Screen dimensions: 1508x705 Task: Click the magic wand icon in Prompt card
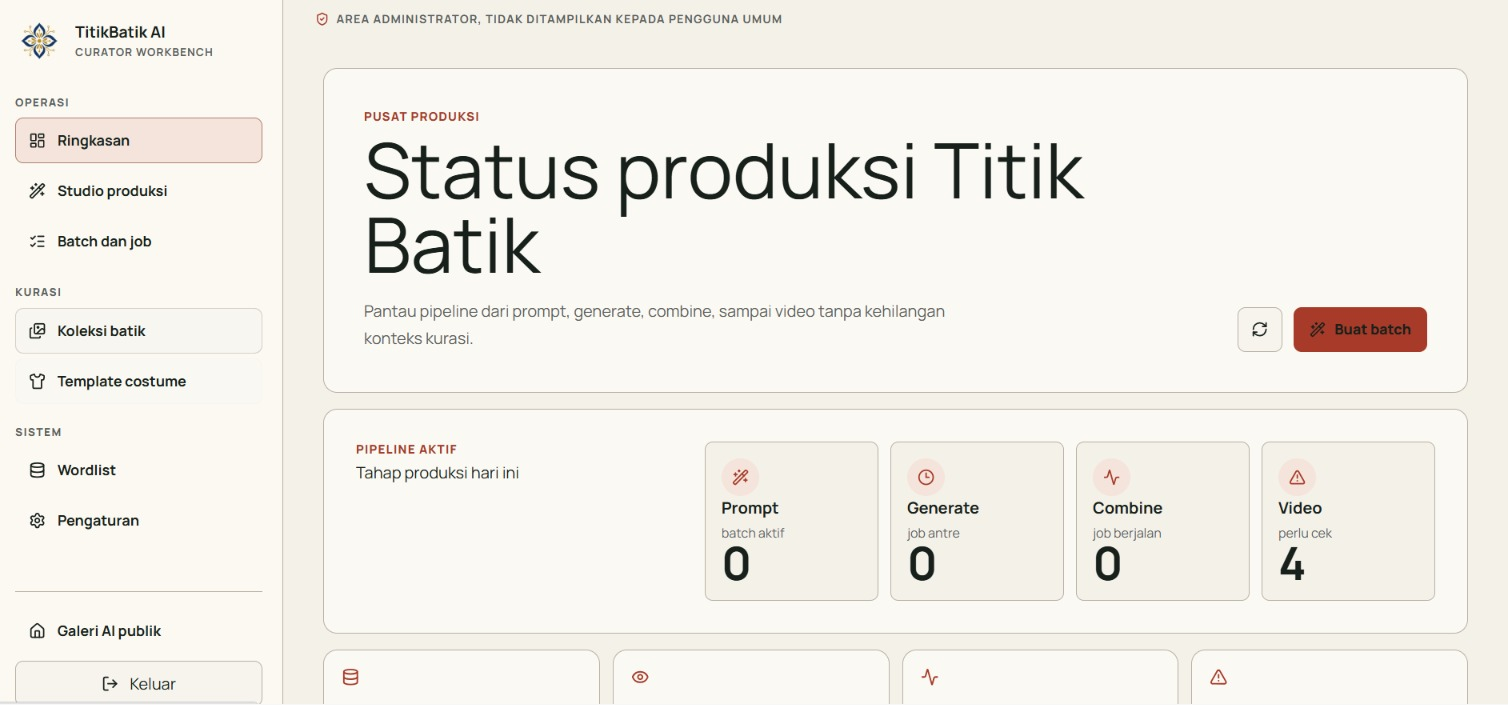[x=740, y=477]
